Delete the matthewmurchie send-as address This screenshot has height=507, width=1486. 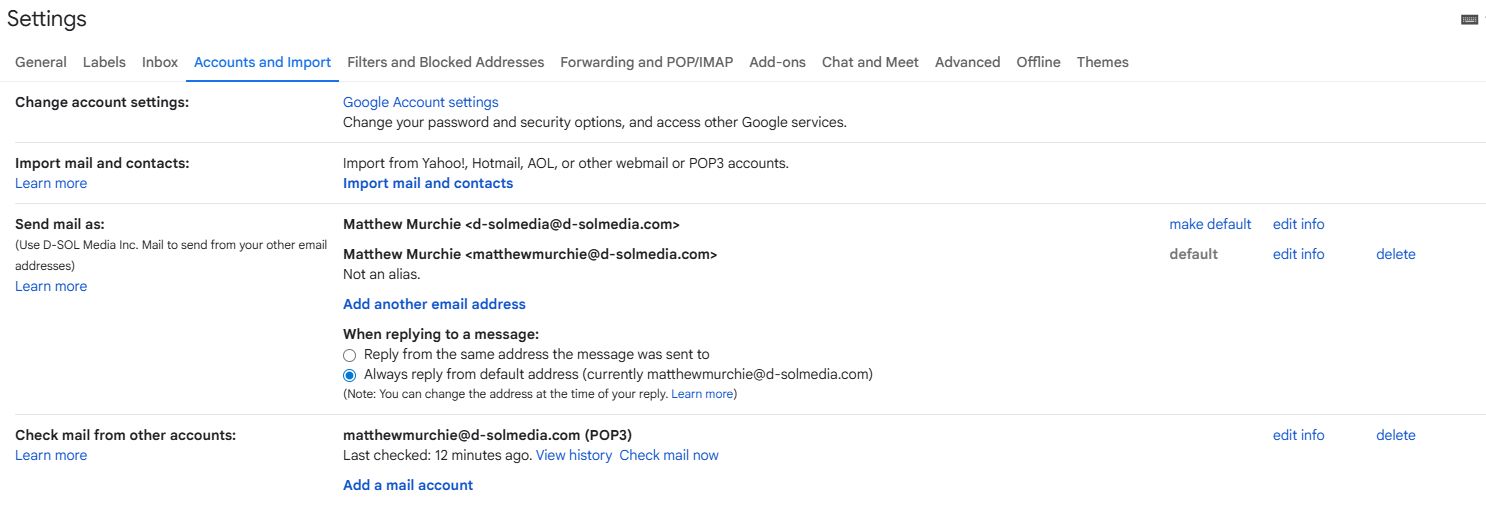tap(1395, 254)
